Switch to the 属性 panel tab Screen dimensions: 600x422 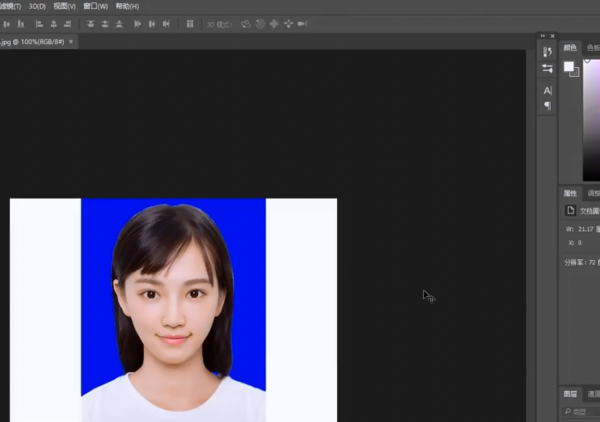[x=570, y=193]
